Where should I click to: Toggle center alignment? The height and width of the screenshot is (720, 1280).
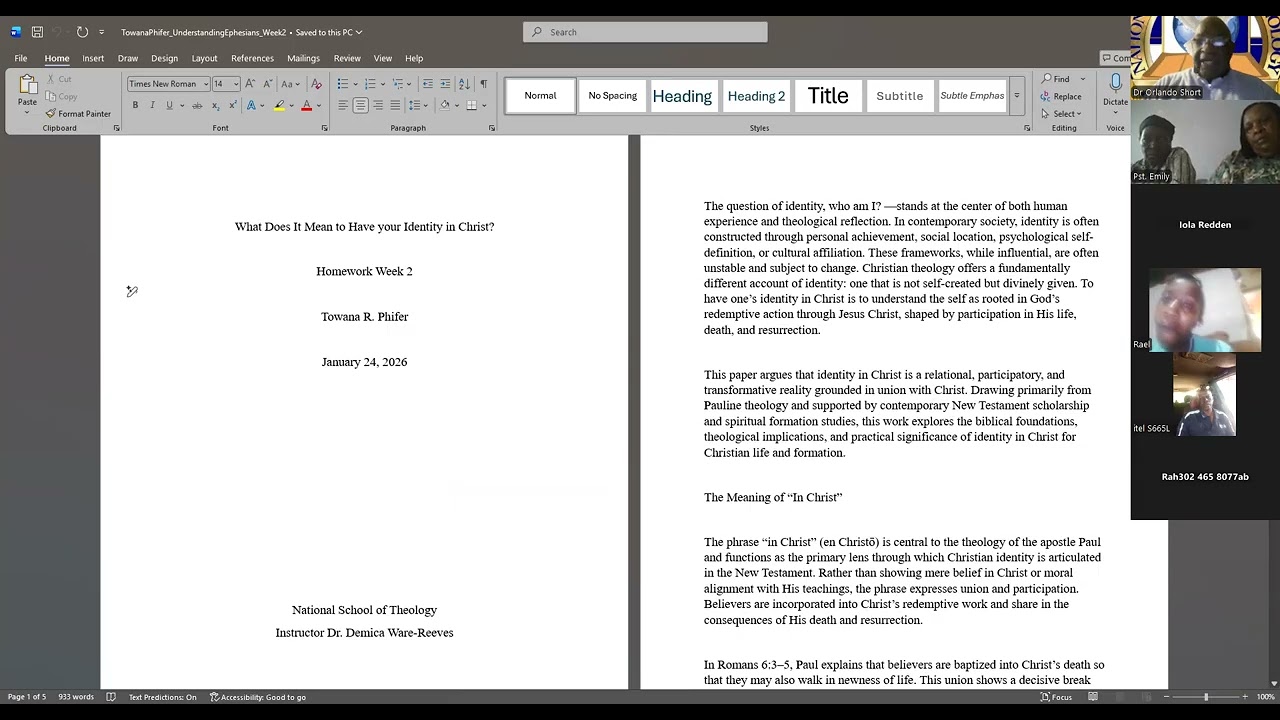click(360, 106)
